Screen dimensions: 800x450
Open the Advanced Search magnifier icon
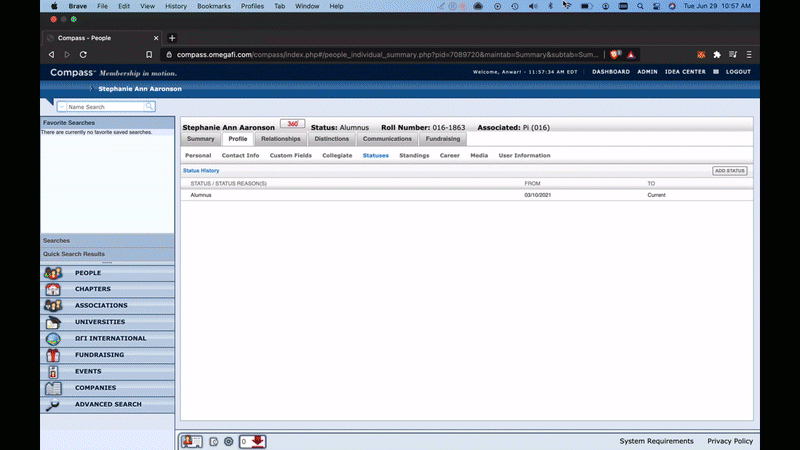pos(53,405)
